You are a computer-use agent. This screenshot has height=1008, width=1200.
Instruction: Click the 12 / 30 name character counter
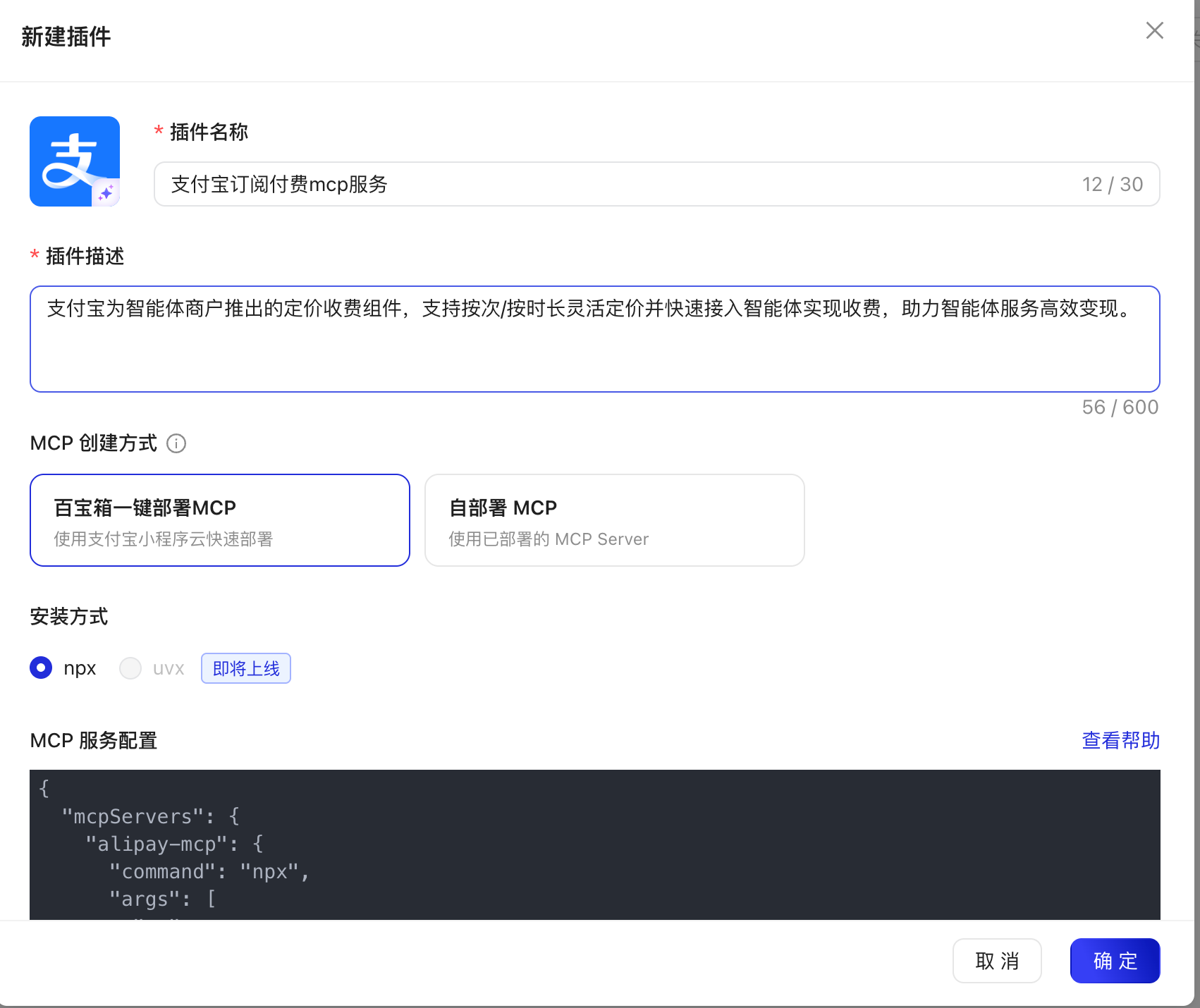[1112, 185]
